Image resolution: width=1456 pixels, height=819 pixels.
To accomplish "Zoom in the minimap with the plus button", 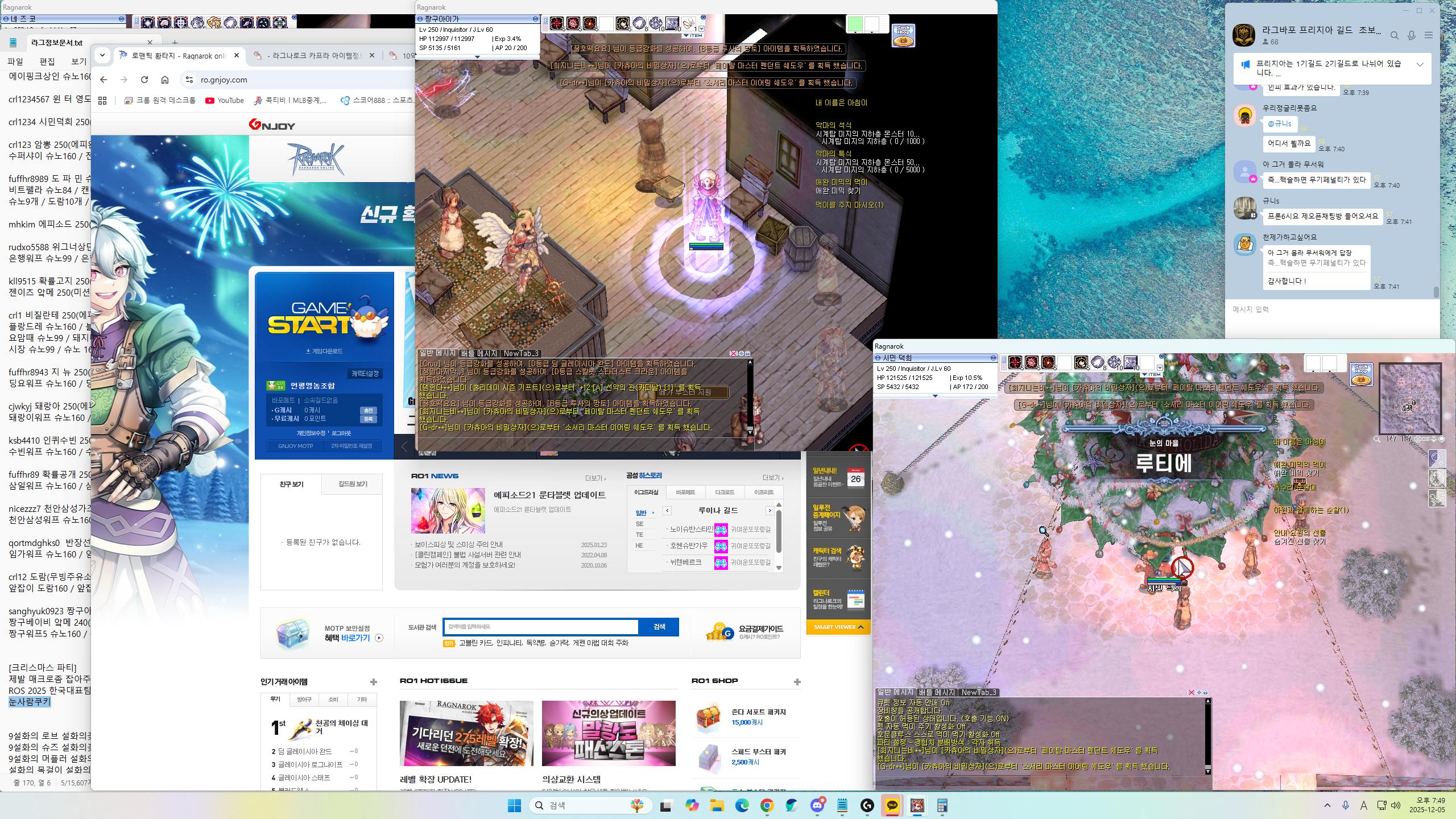I will (1418, 439).
